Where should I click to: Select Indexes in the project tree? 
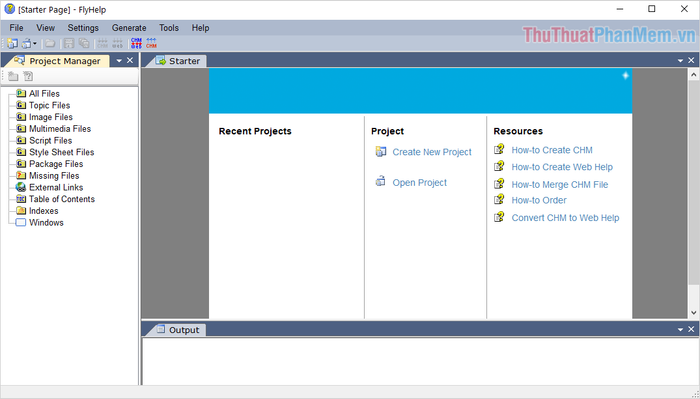pos(44,211)
